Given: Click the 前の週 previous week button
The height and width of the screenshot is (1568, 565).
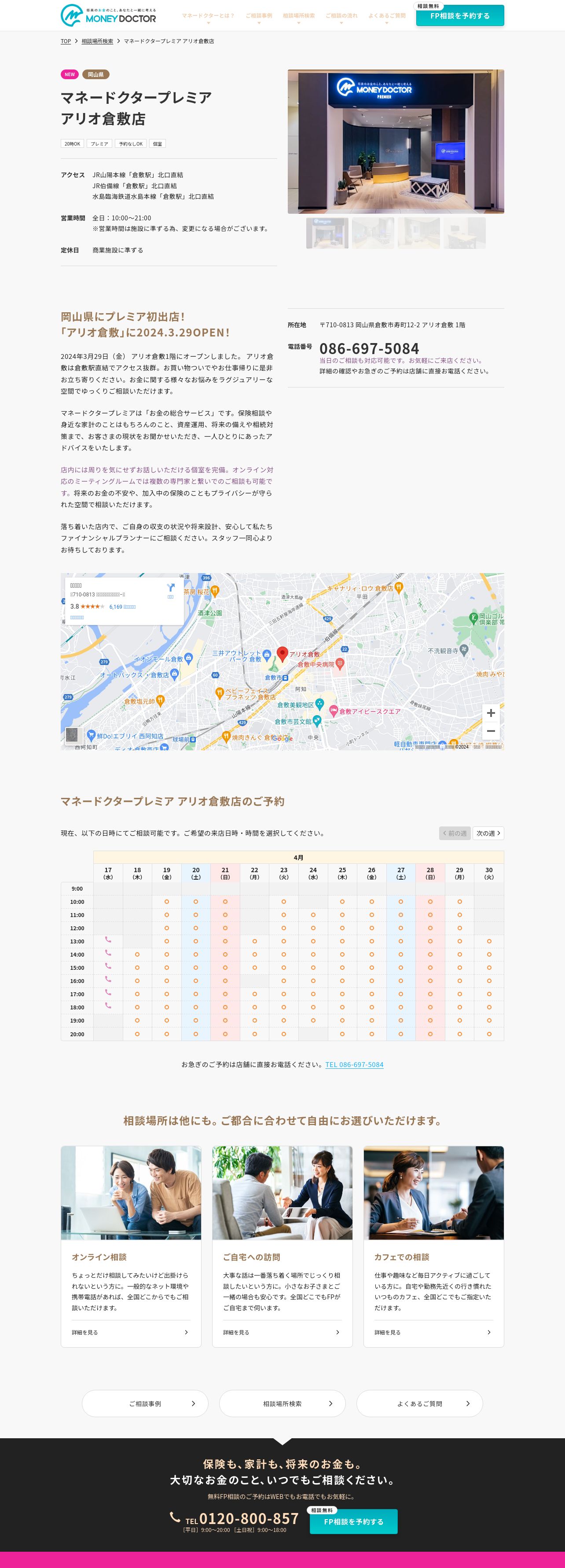Looking at the screenshot, I should pos(455,833).
